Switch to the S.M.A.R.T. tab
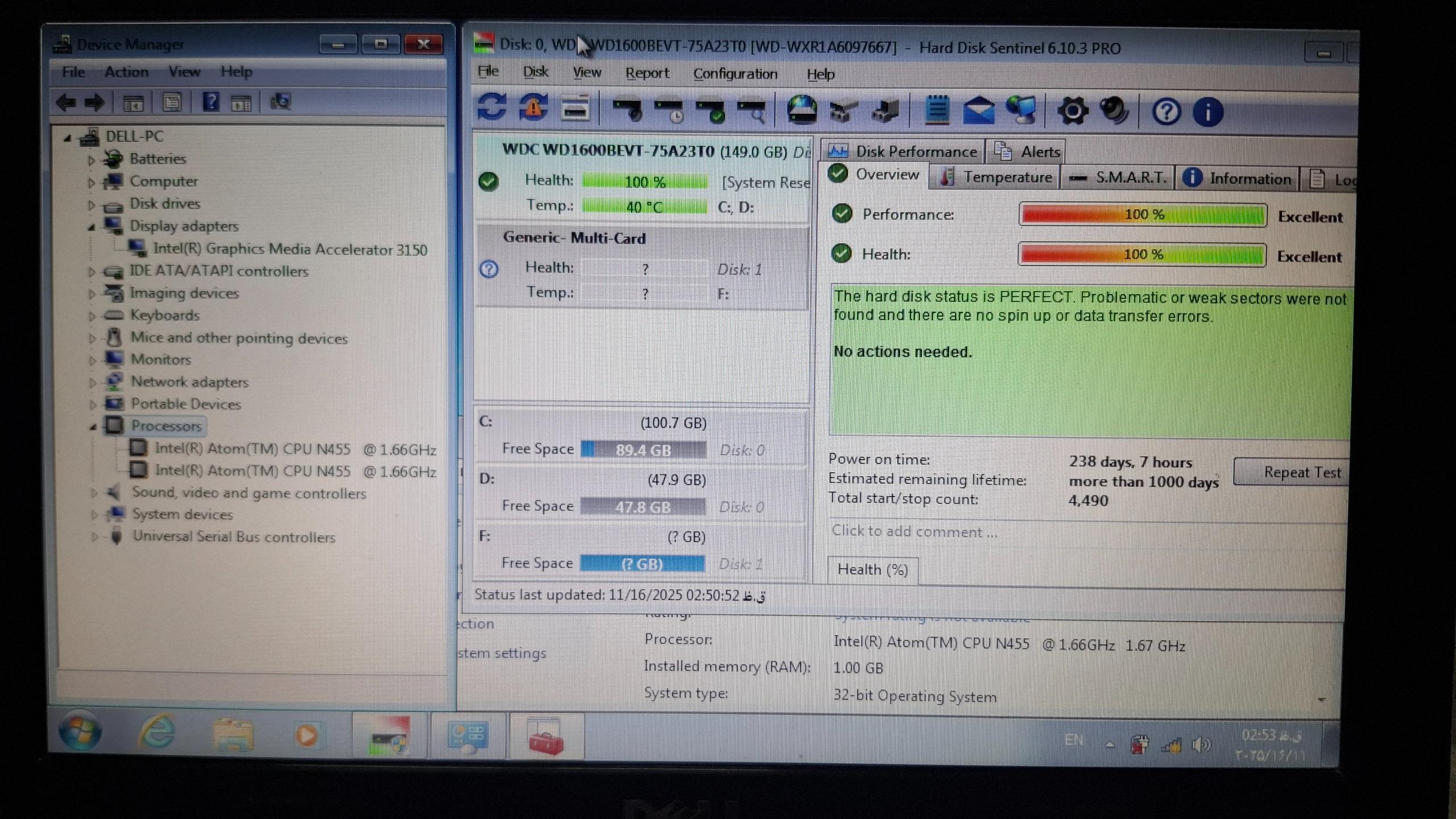Screen dimensions: 1456x819 pyautogui.click(x=1118, y=178)
